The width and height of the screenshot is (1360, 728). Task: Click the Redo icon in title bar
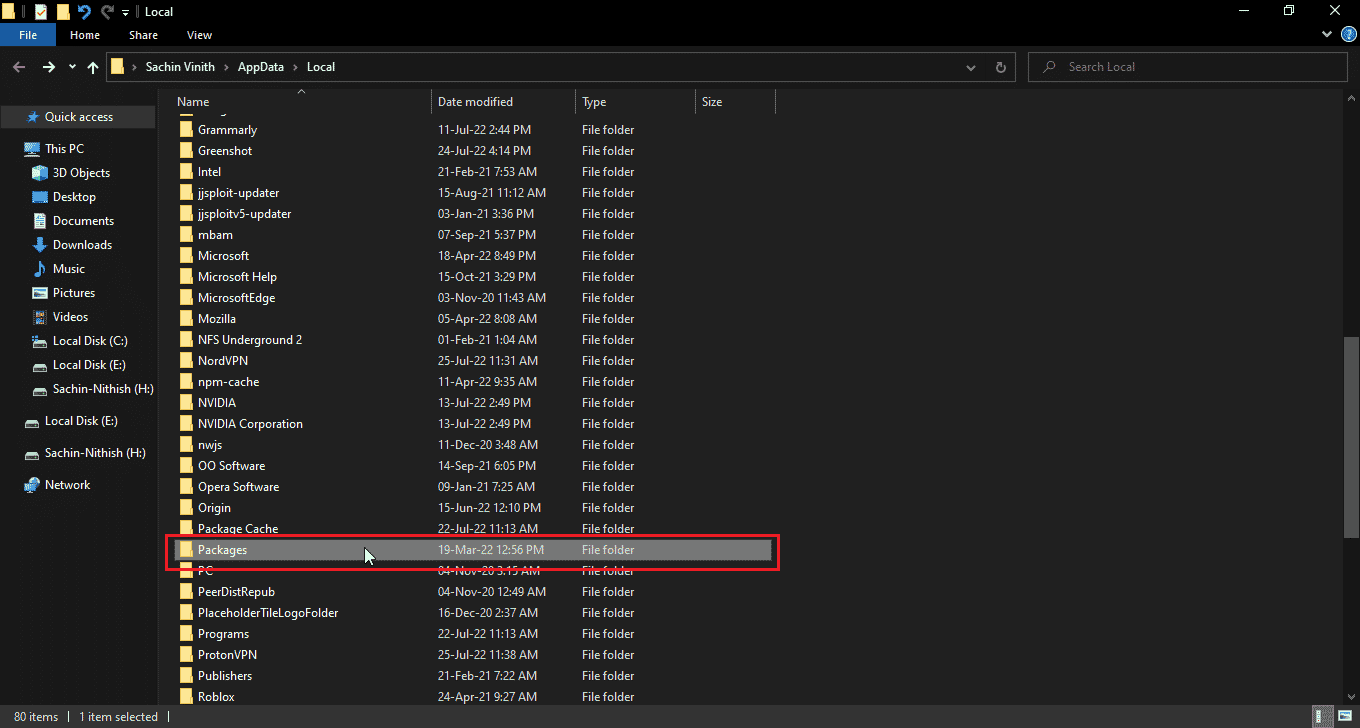click(x=107, y=12)
